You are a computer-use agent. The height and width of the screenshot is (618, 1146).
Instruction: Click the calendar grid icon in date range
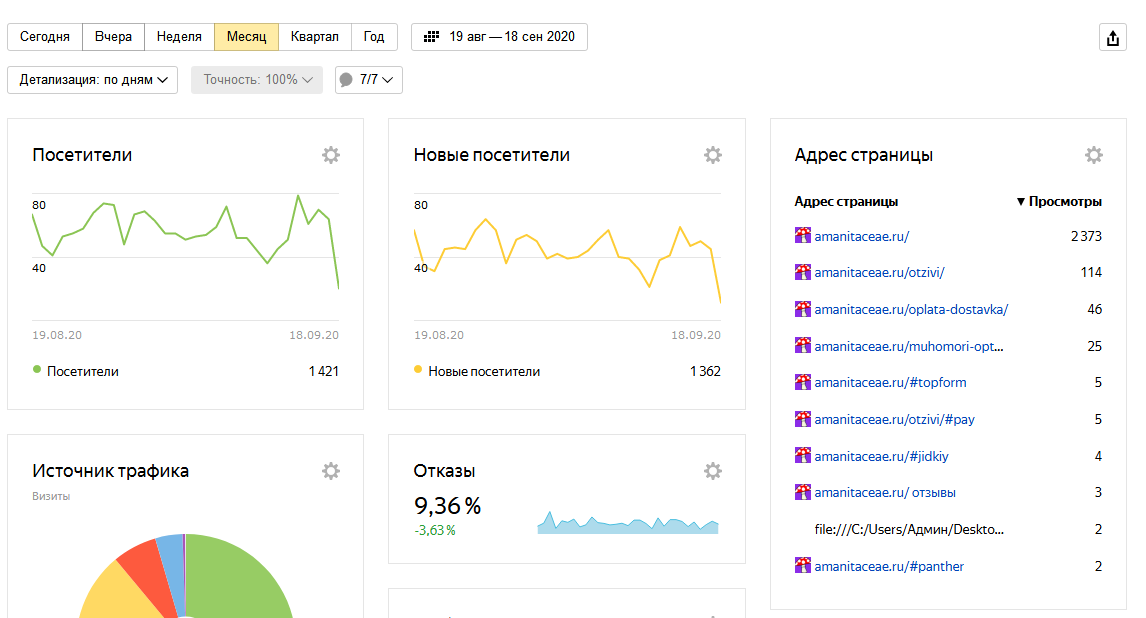432,37
